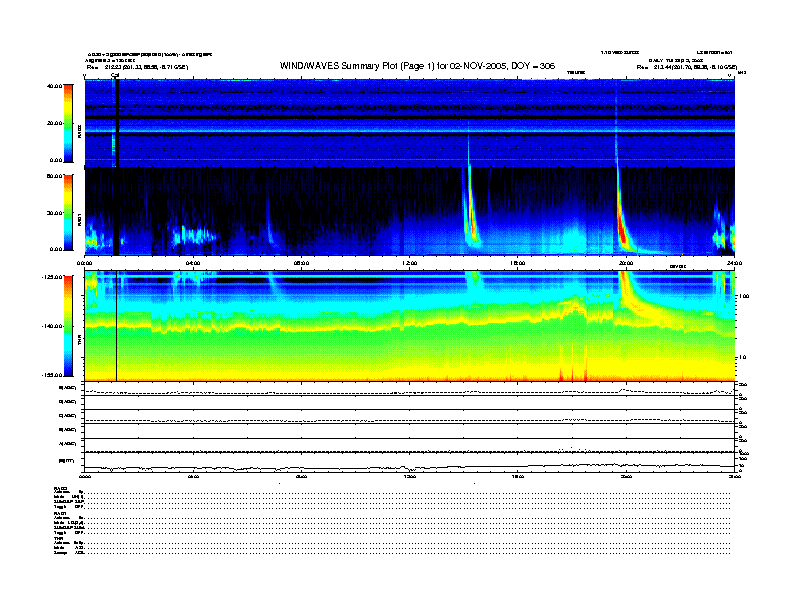
Task: Click the Cal marker above the RAD2 panel
Action: click(115, 76)
